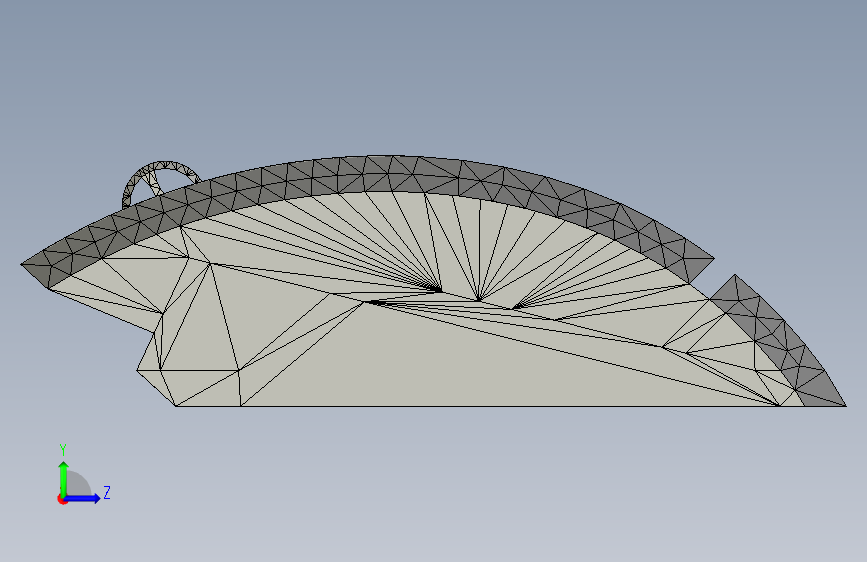Image resolution: width=867 pixels, height=562 pixels.
Task: Click the green Y axis arrow on triad
Action: click(64, 478)
